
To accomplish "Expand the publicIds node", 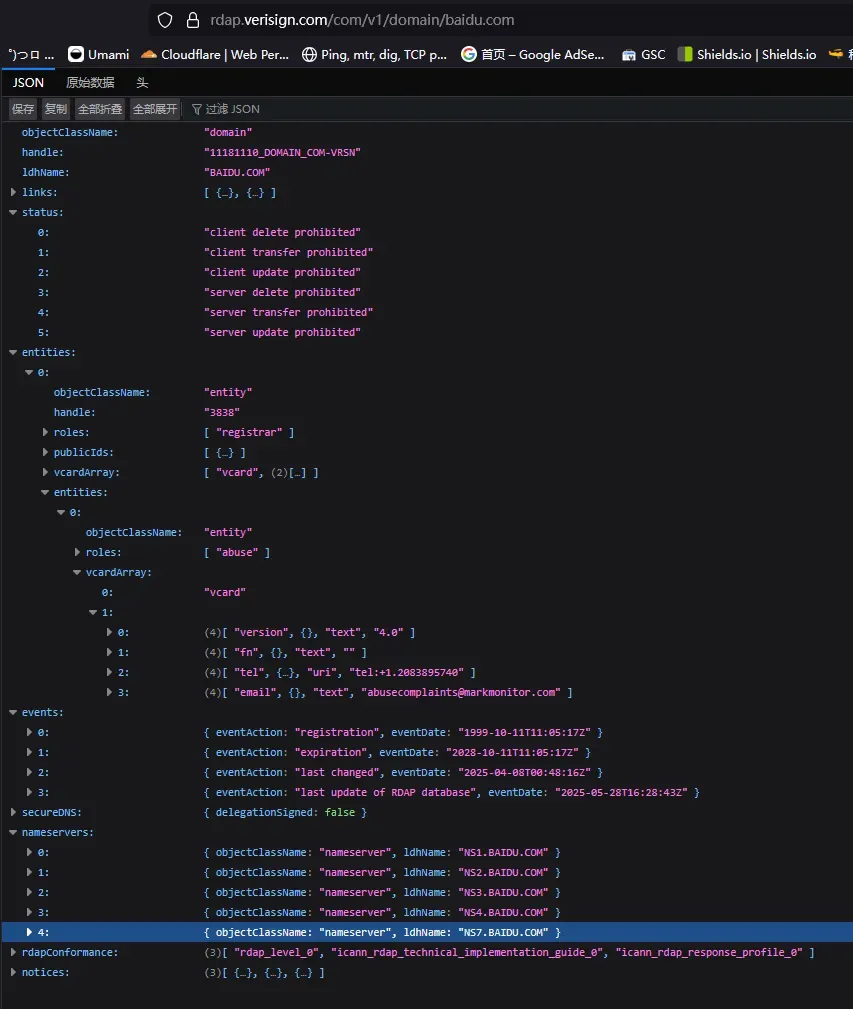I will pos(45,452).
